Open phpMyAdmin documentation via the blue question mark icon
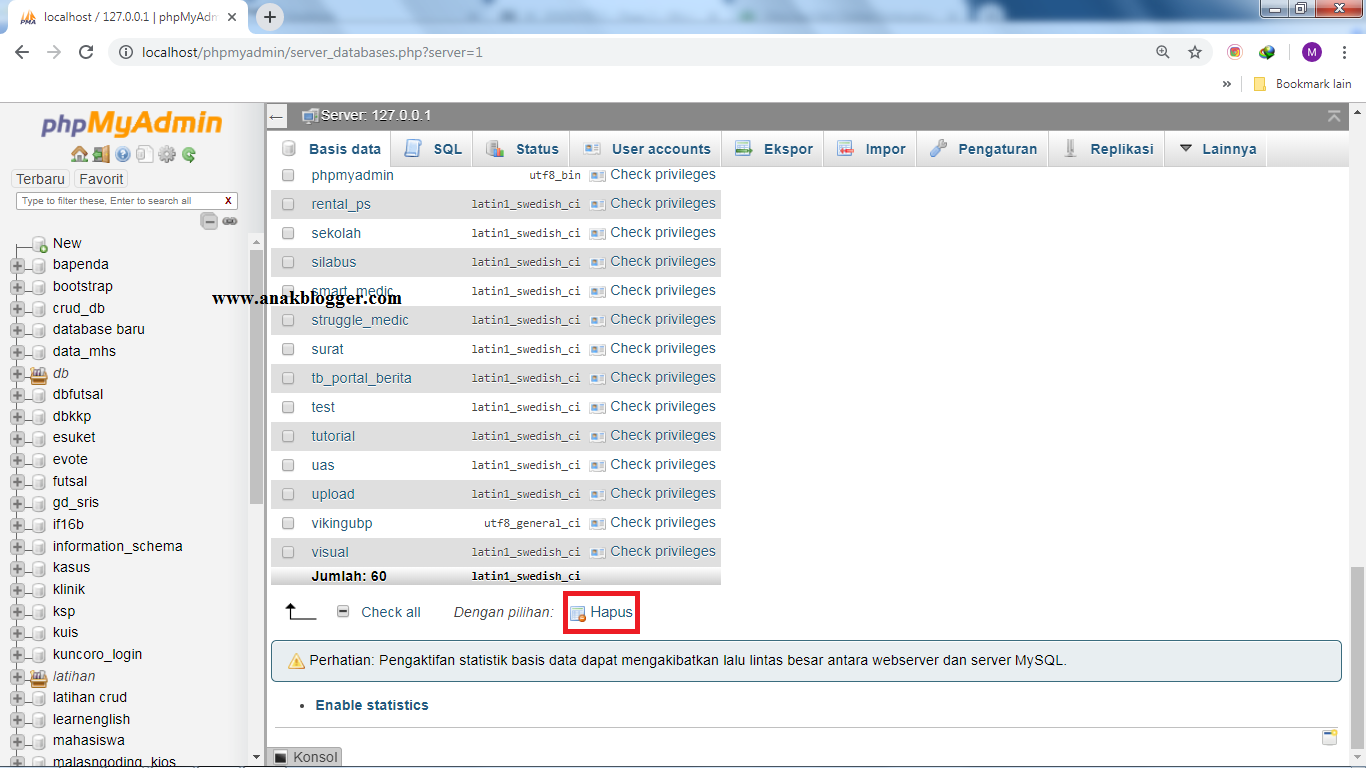The width and height of the screenshot is (1366, 768). (x=123, y=155)
